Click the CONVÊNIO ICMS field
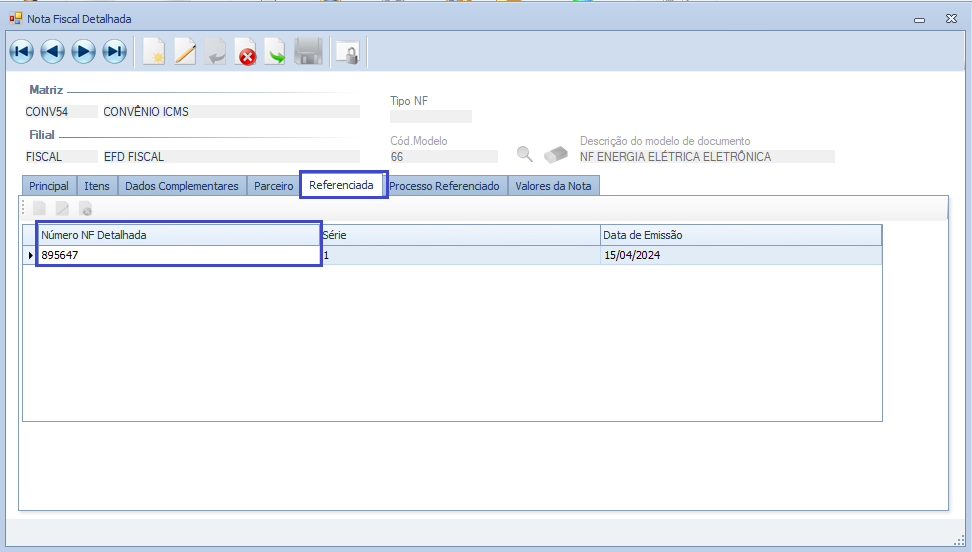Image resolution: width=972 pixels, height=552 pixels. point(231,112)
